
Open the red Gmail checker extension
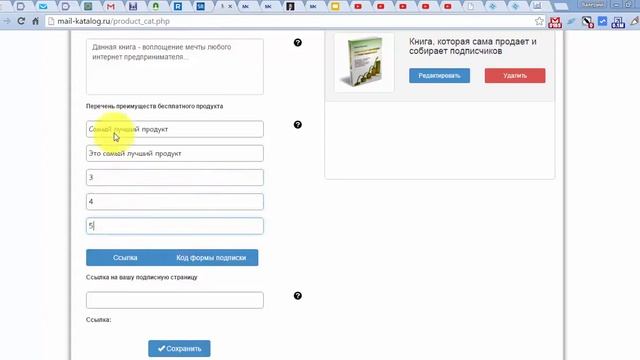coord(555,22)
